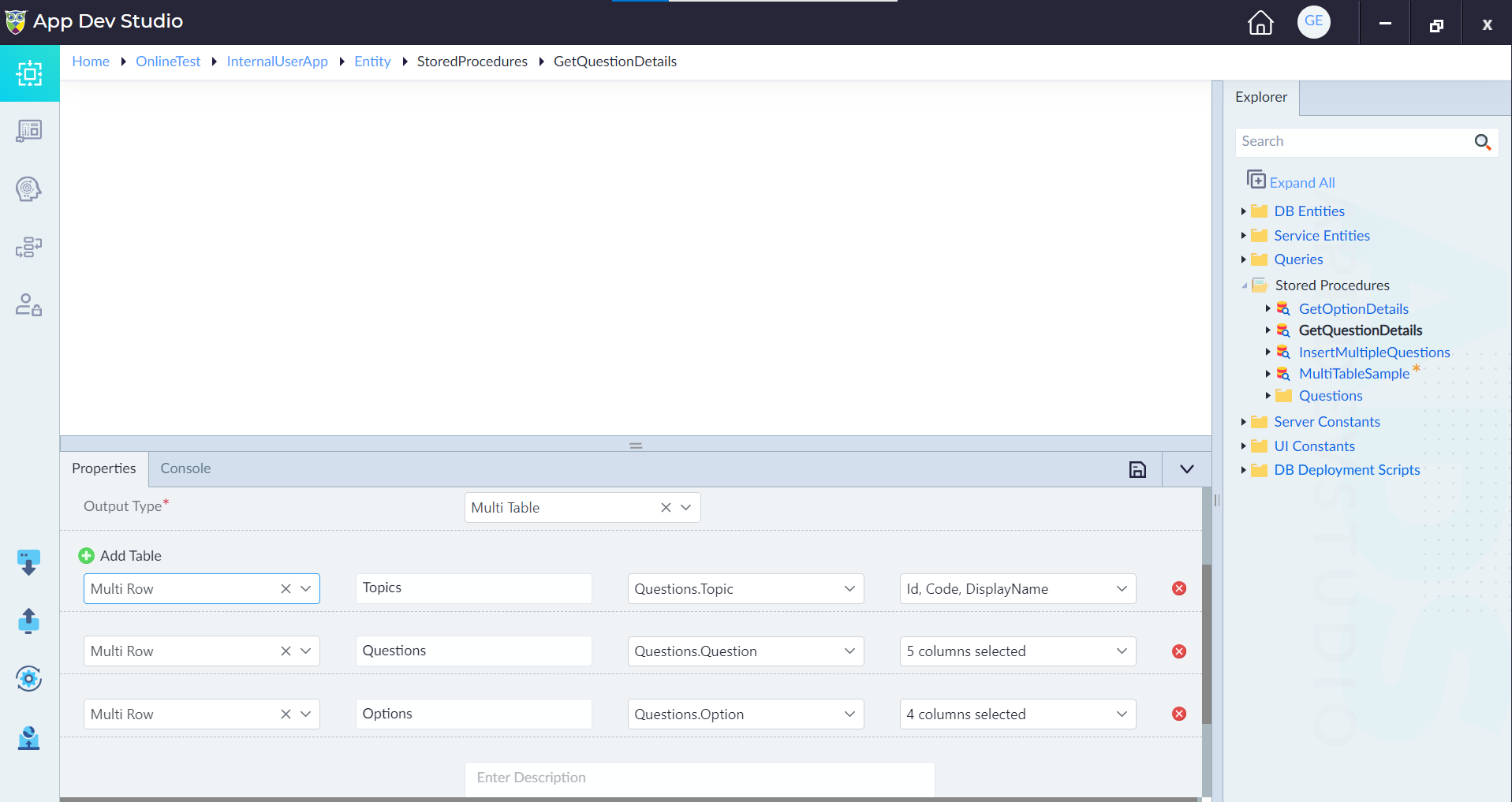Click the Enter Description field

(700, 778)
